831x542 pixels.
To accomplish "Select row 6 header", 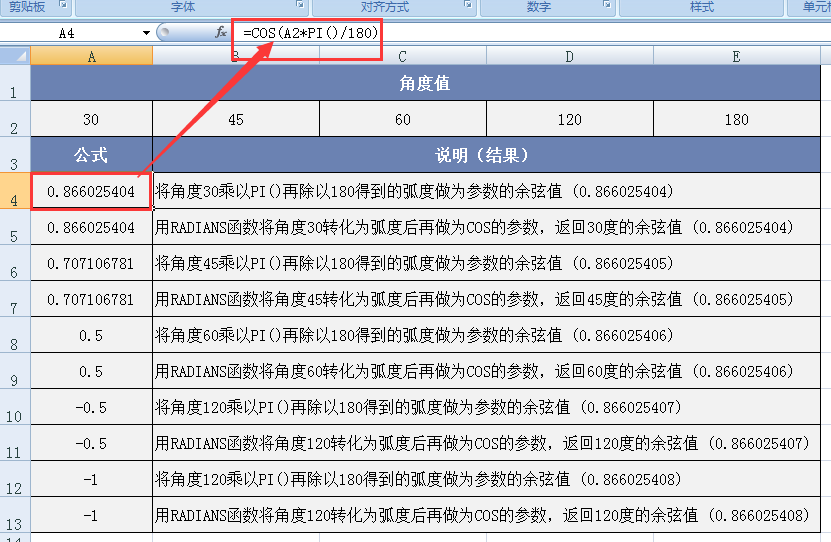I will (x=15, y=263).
